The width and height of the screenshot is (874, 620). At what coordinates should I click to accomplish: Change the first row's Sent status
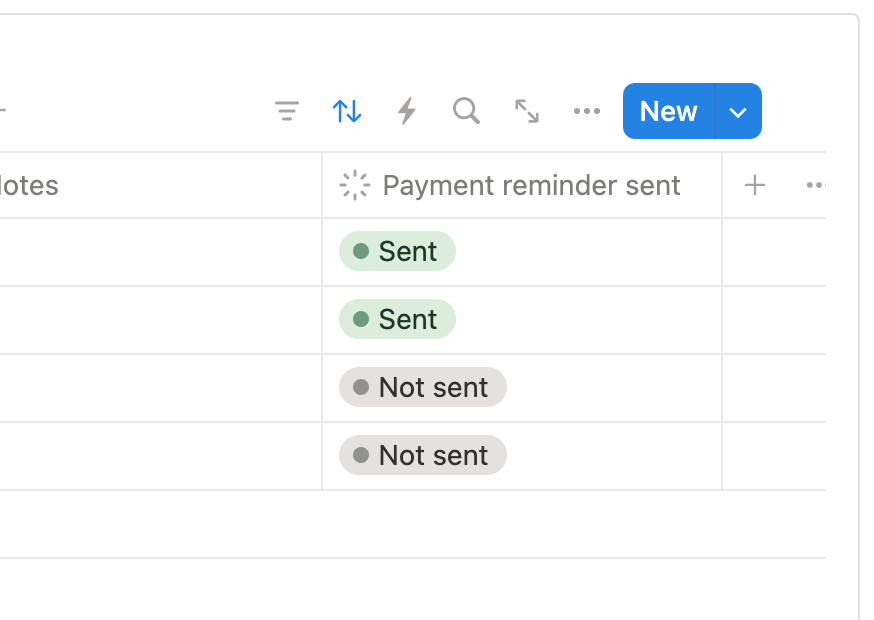point(397,251)
